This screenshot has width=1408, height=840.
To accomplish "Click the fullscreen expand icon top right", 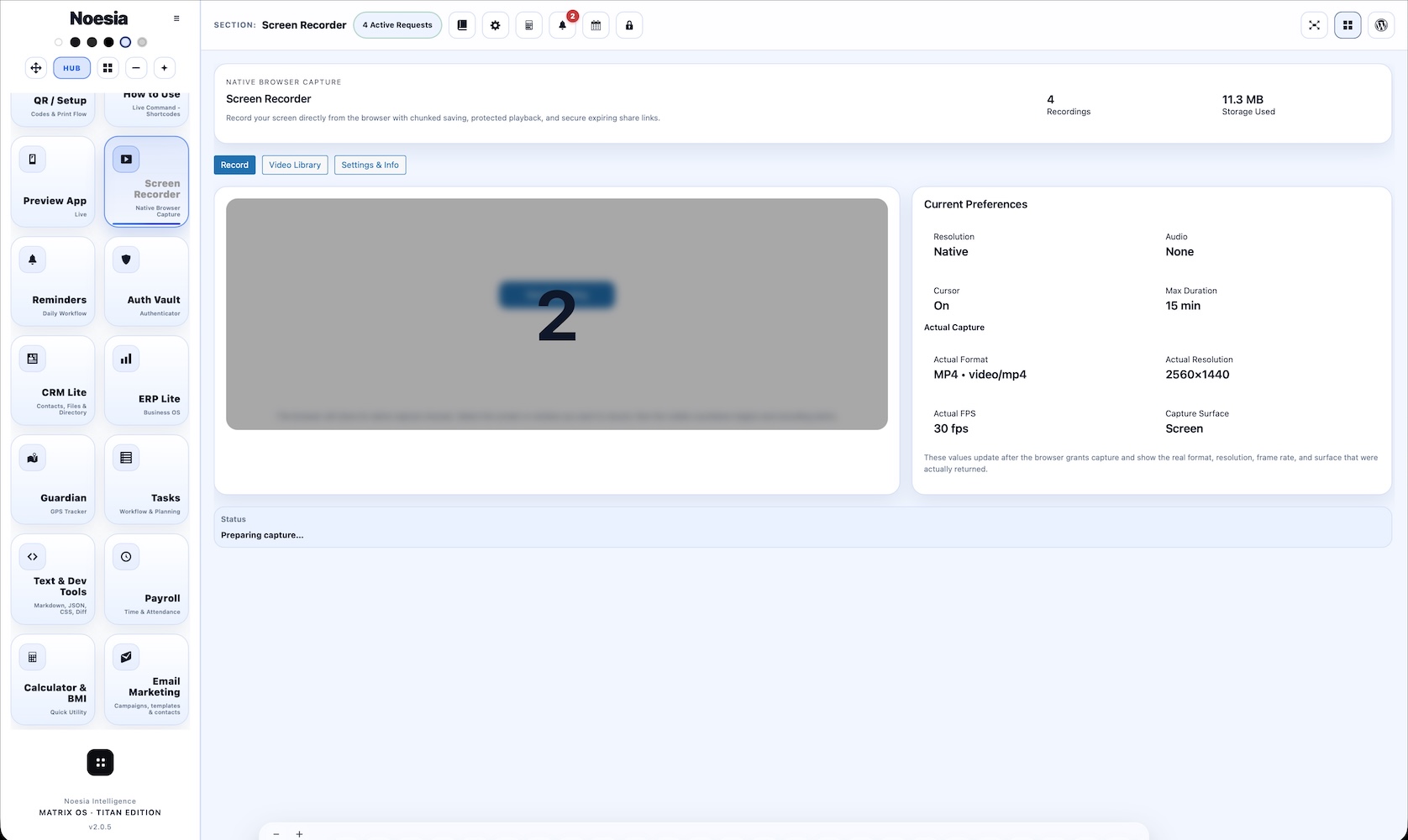I will pyautogui.click(x=1315, y=25).
